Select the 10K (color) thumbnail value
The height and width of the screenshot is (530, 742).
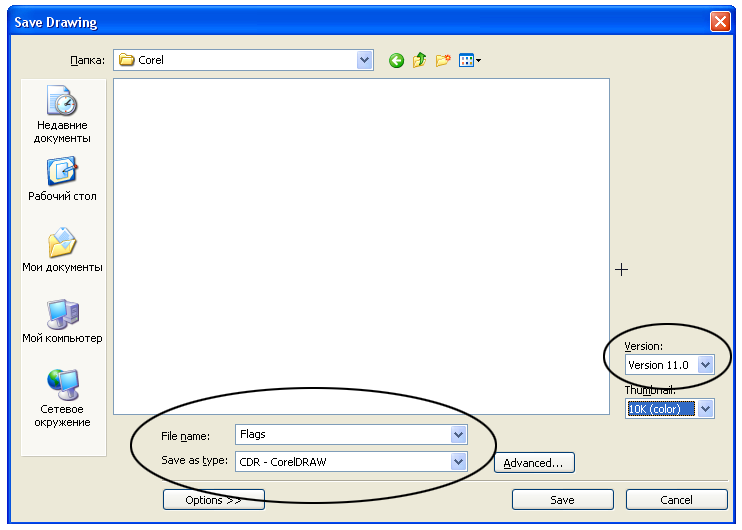pyautogui.click(x=661, y=409)
